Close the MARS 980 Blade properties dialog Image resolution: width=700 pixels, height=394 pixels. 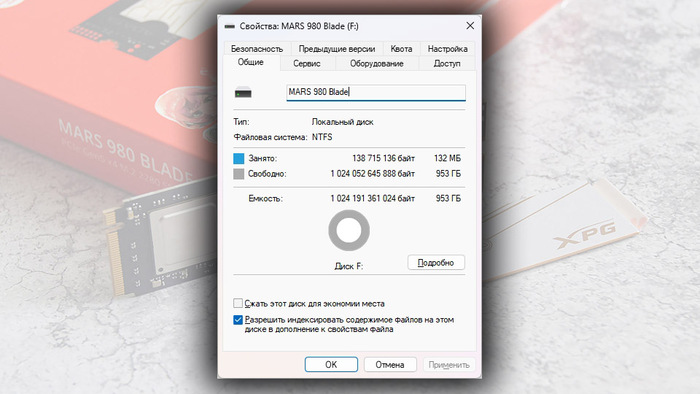click(x=470, y=26)
